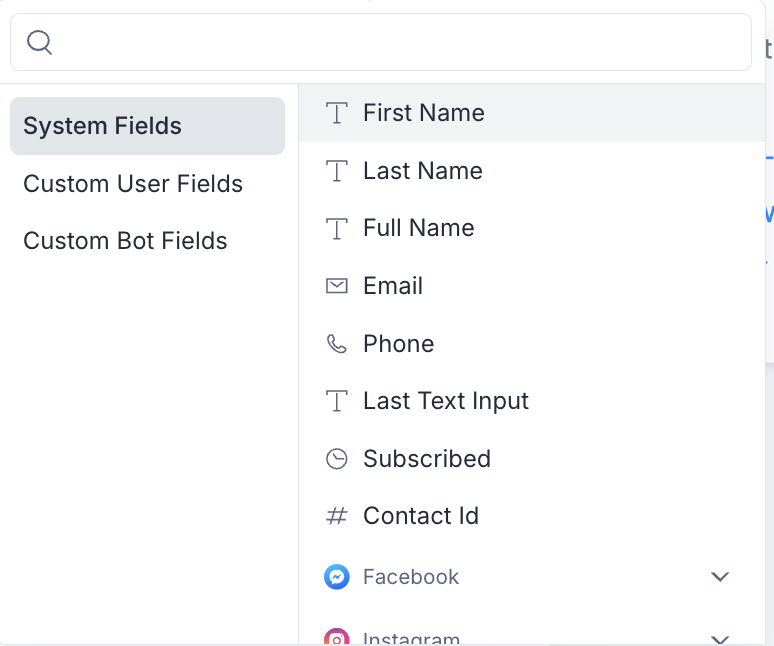Viewport: 774px width, 646px height.
Task: Click the hash icon beside Contact Id
Action: click(337, 516)
